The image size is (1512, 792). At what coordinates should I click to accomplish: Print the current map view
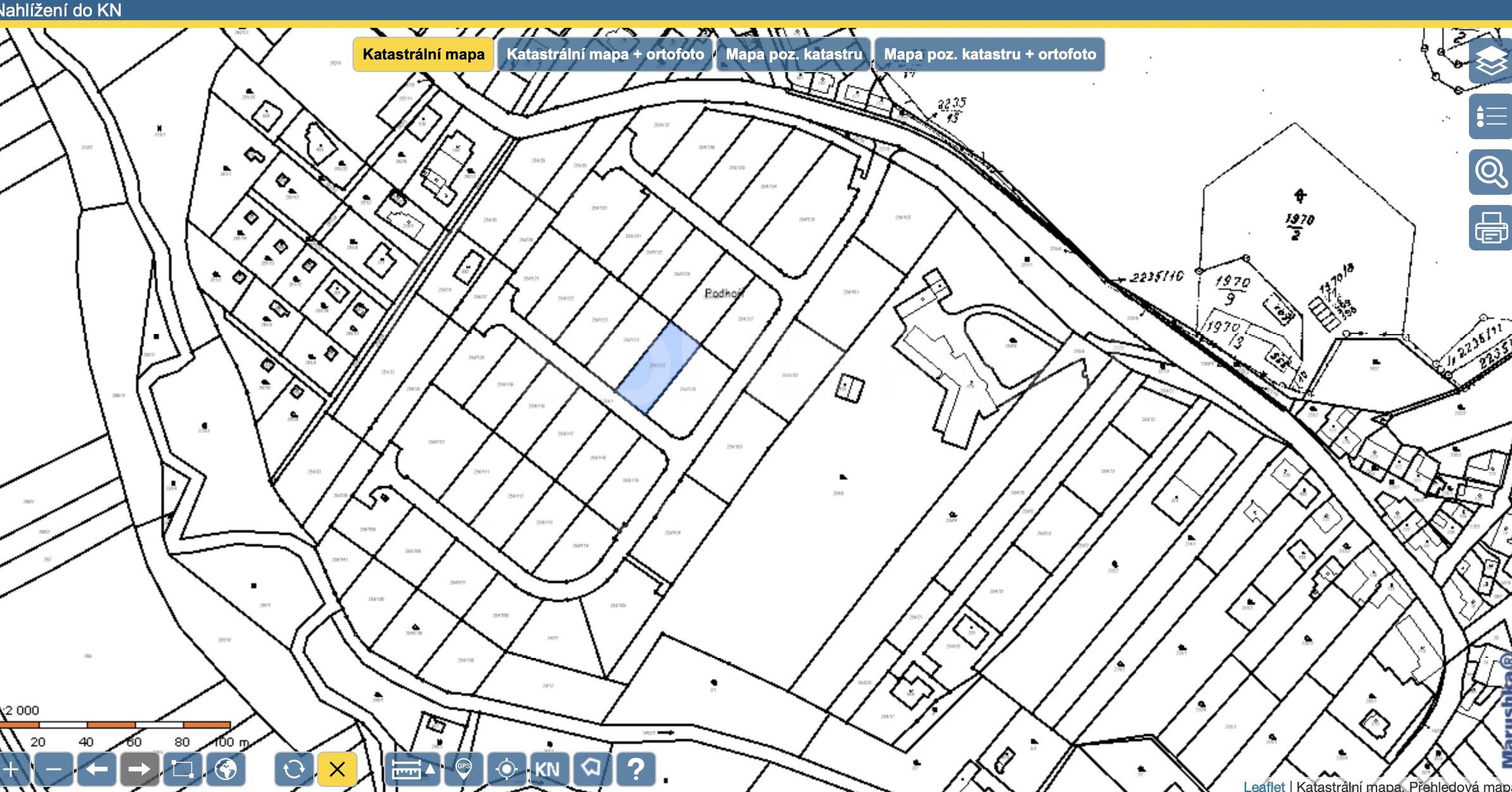[x=1491, y=228]
